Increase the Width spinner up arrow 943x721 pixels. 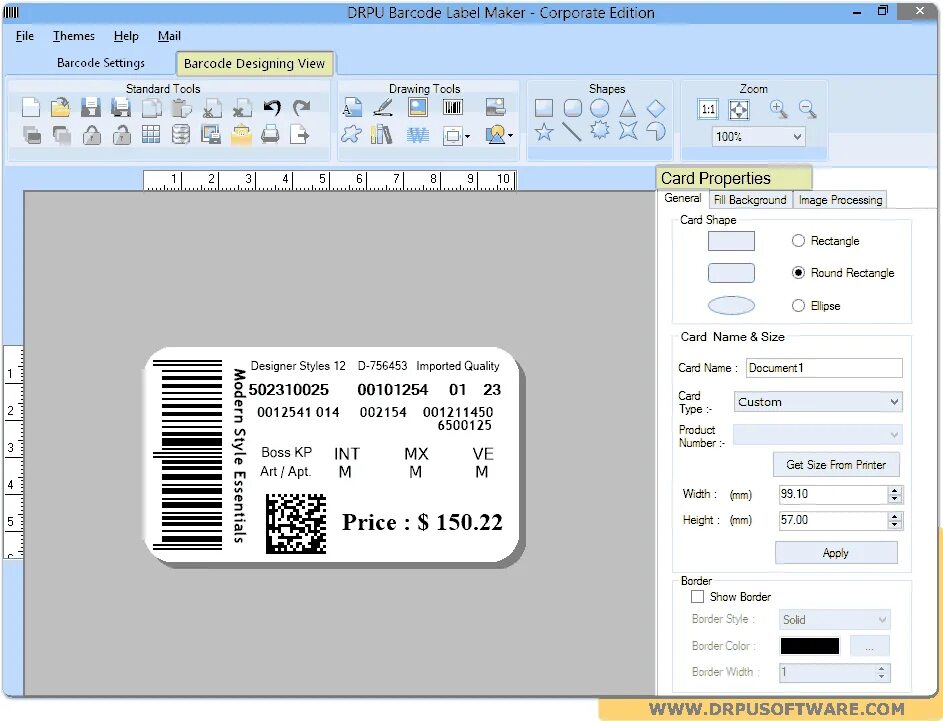click(x=895, y=490)
